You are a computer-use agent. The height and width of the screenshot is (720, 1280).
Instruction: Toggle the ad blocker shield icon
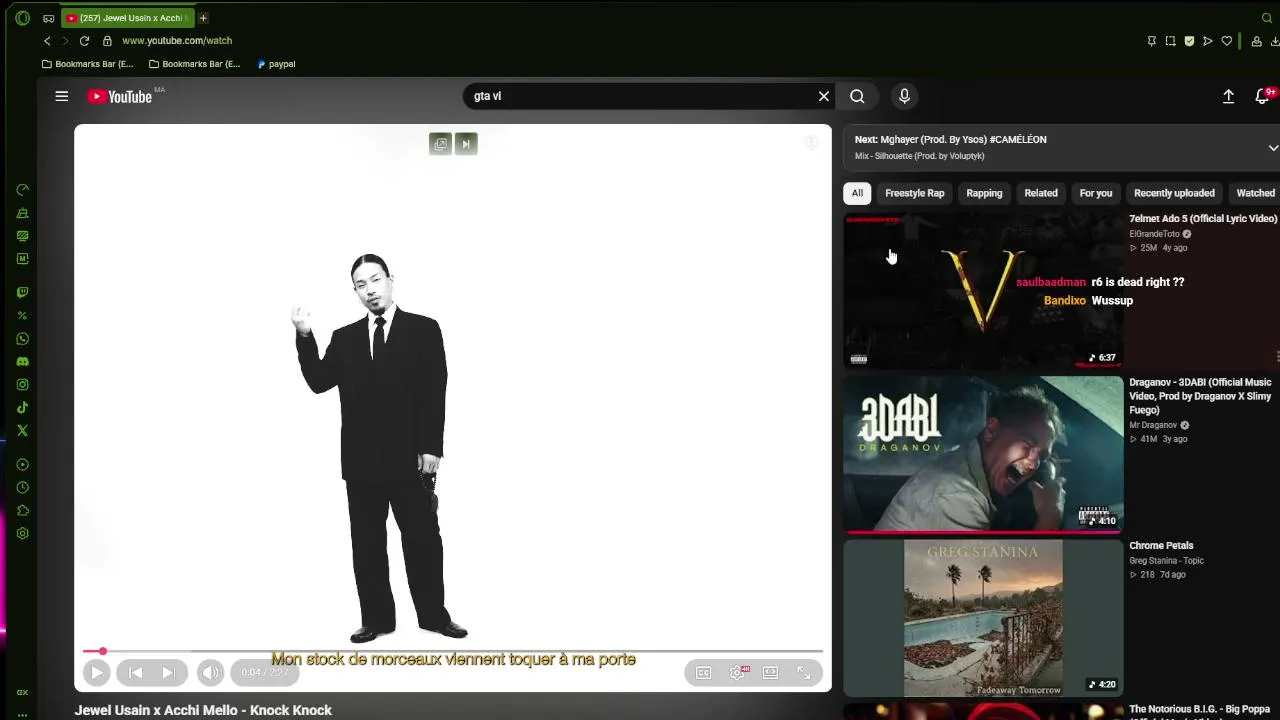point(1189,41)
